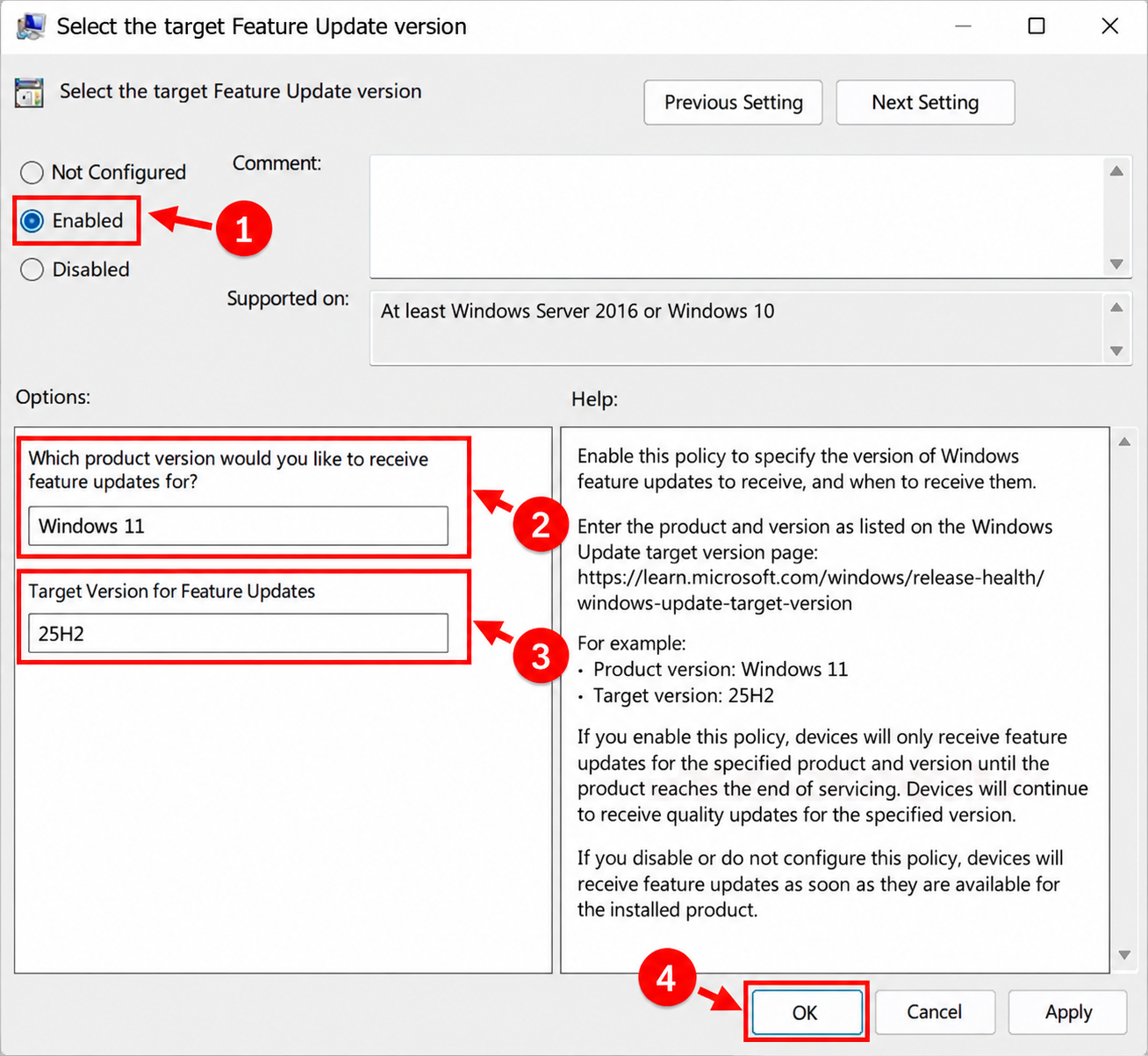Select the Enabled radio button
This screenshot has height=1056, width=1148.
[32, 220]
